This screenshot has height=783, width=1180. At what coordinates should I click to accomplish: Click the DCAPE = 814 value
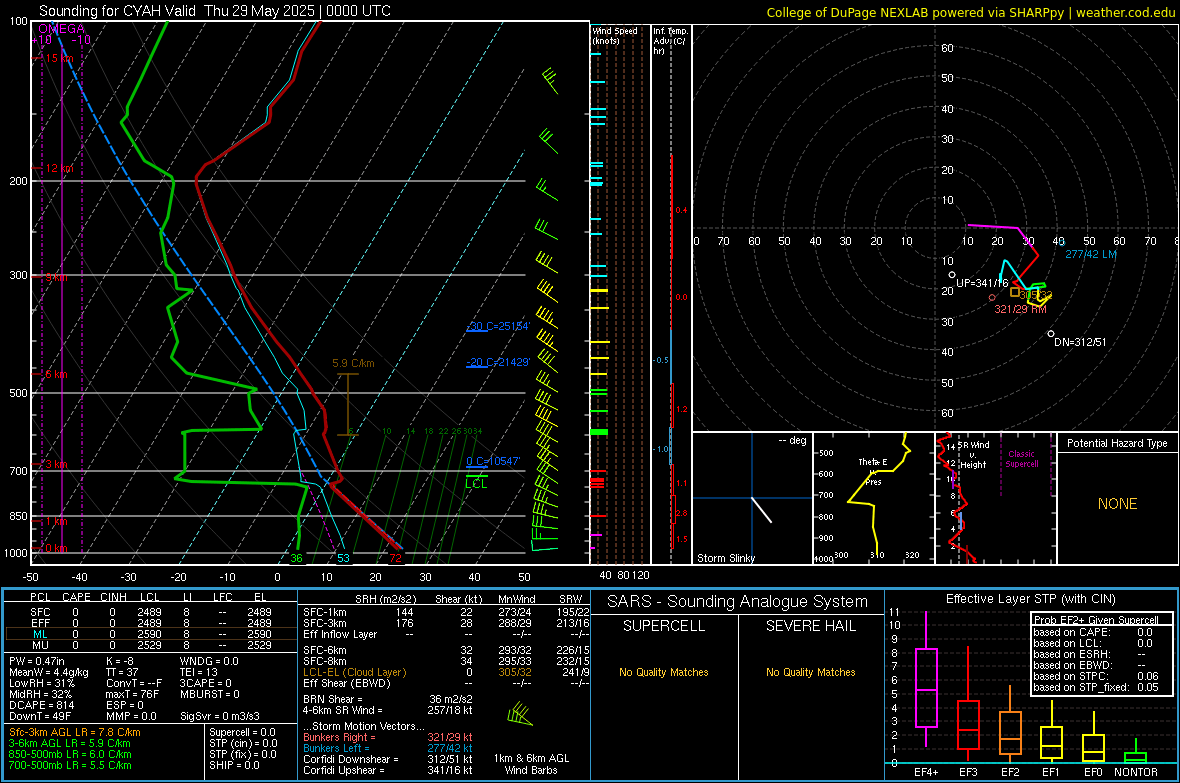coord(41,705)
